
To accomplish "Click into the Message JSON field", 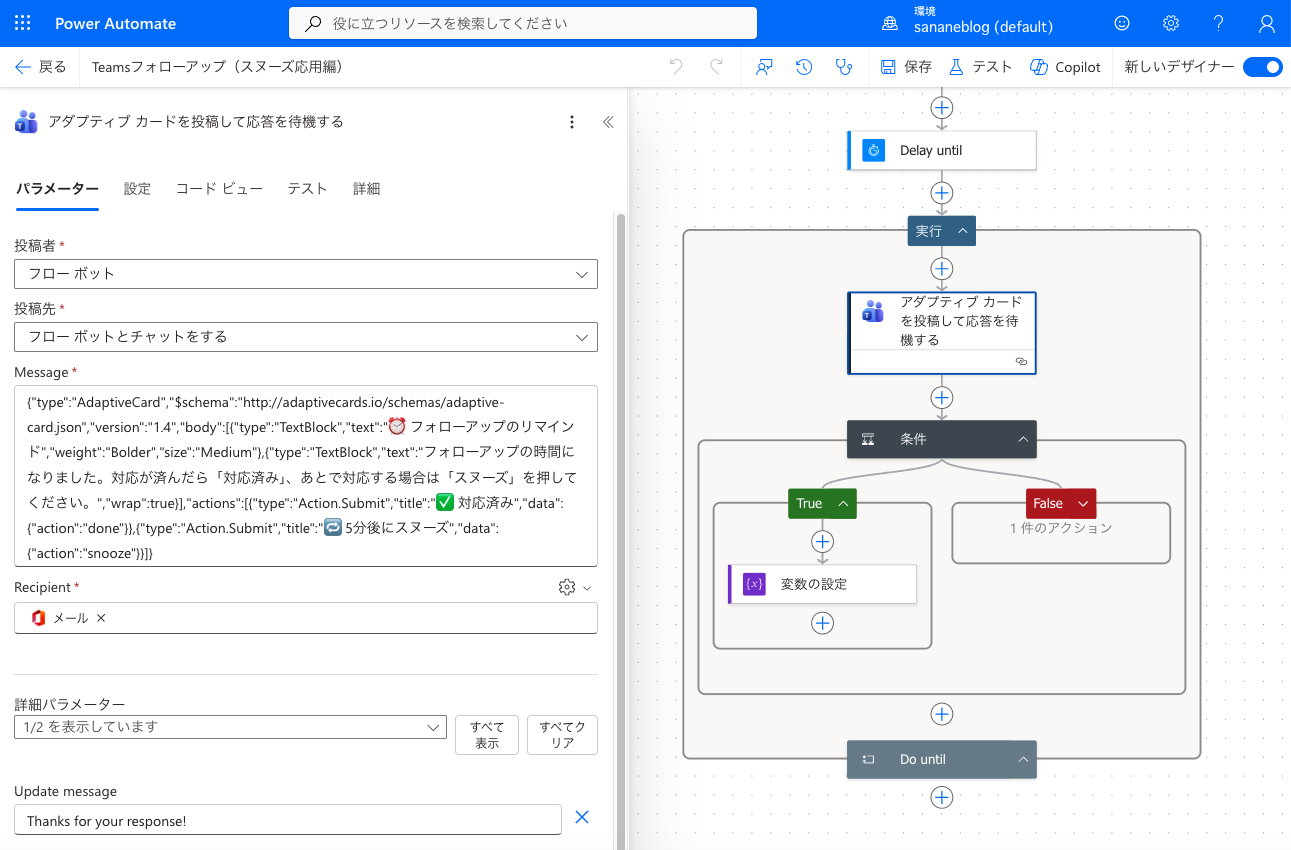I will 306,476.
